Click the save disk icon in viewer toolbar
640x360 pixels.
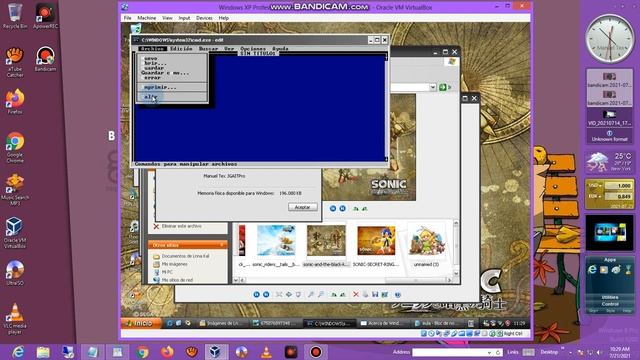pyautogui.click(x=375, y=294)
